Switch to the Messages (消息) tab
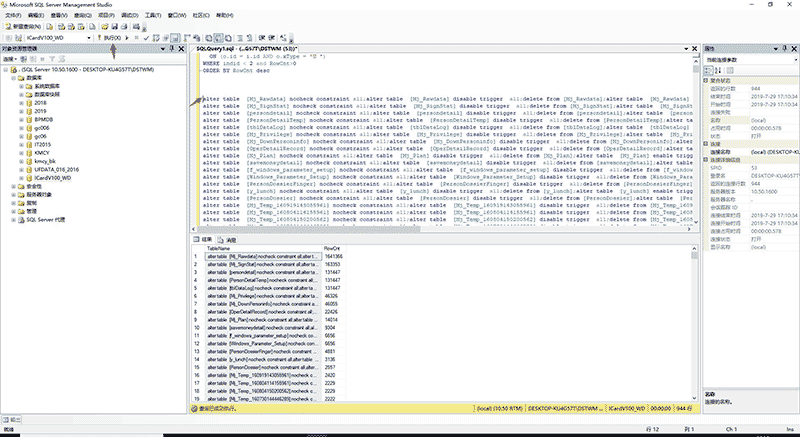Viewport: 800px width, 437px height. 227,240
